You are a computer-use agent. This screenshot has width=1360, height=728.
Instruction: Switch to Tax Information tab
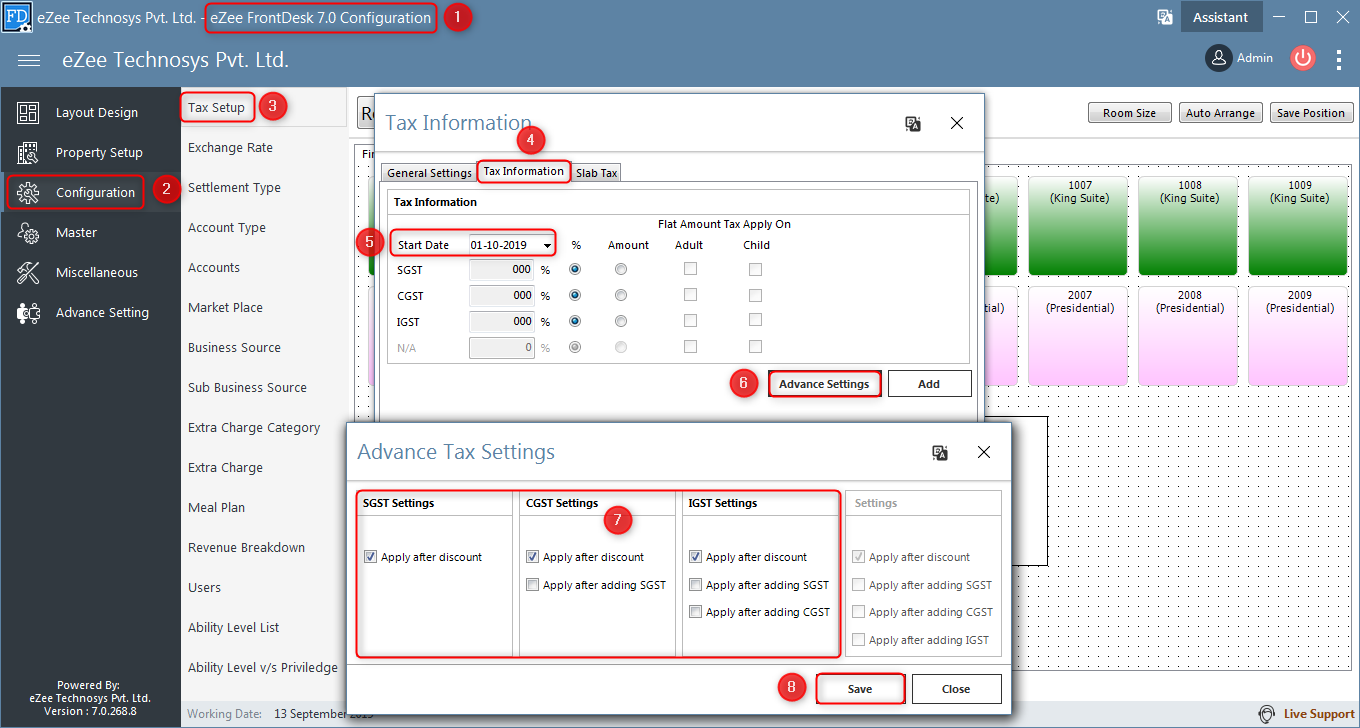[524, 171]
